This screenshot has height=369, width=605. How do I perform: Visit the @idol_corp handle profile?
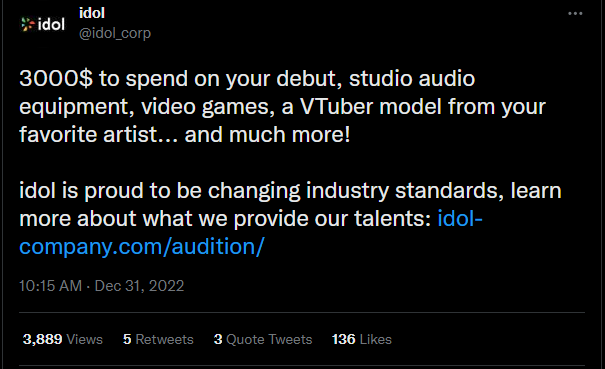point(115,33)
